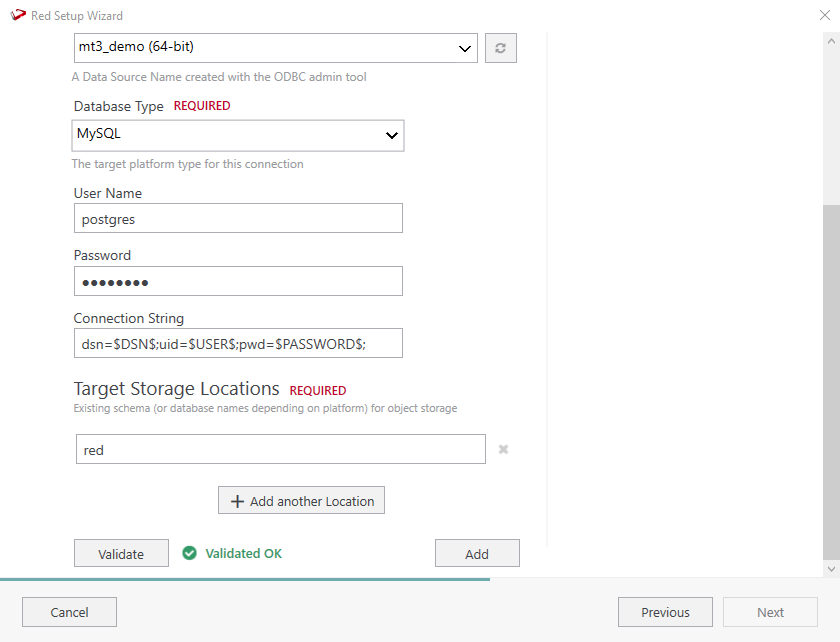Click the vertical scrollbar thumb
Screen dimensions: 840x642
click(830, 380)
